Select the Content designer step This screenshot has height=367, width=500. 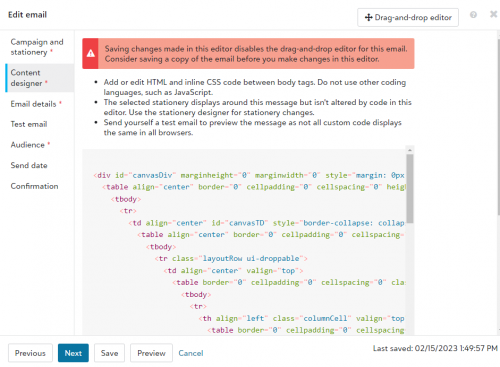(29, 78)
